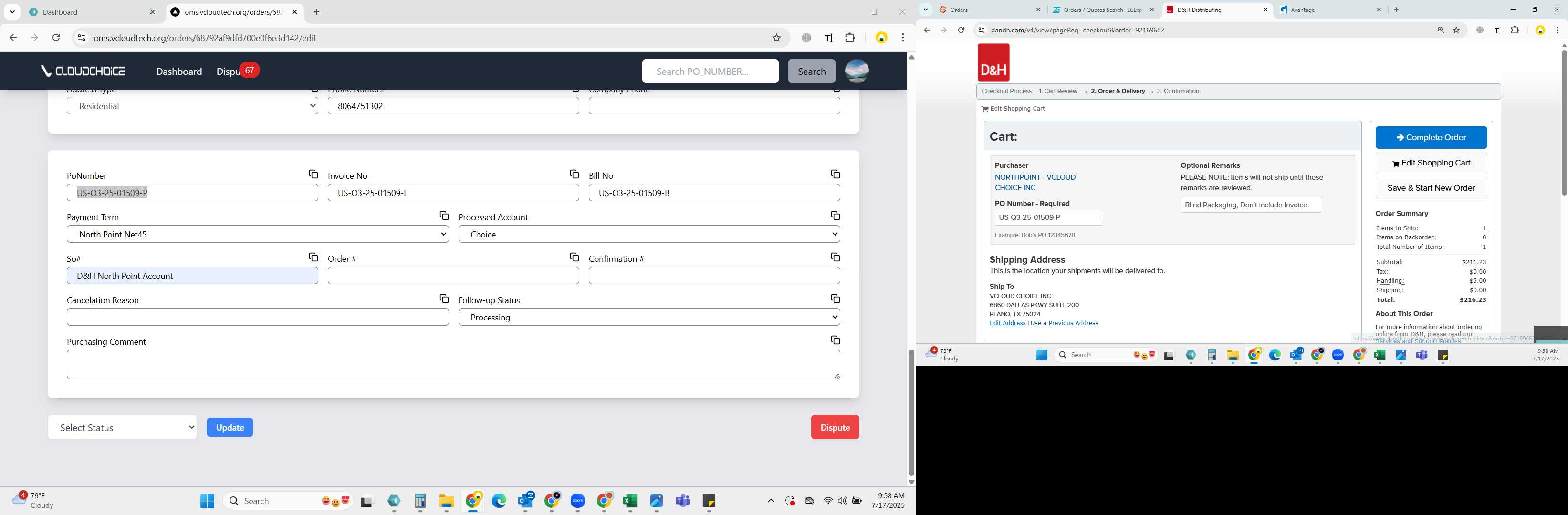
Task: Click the Complete Order button
Action: coord(1431,137)
